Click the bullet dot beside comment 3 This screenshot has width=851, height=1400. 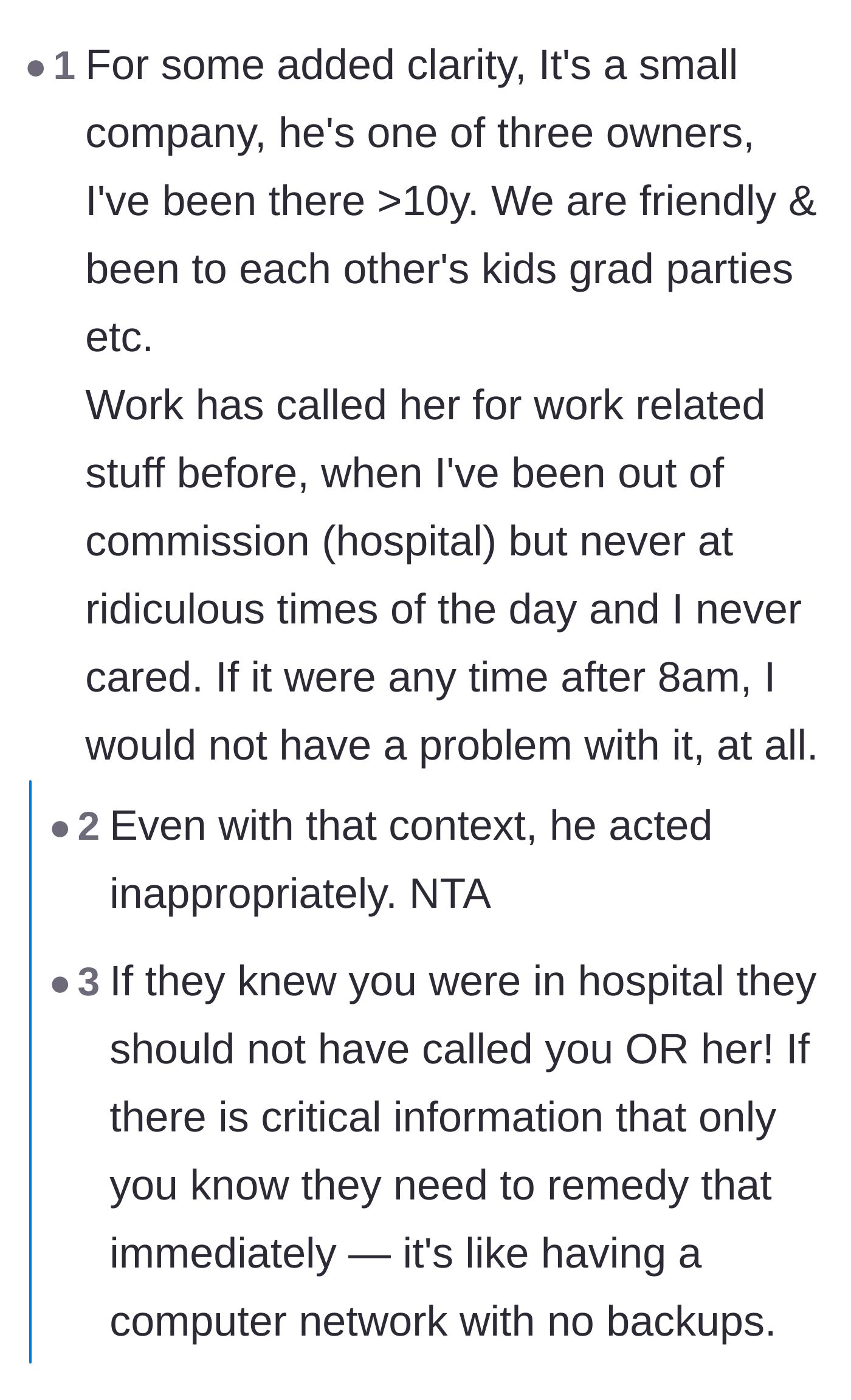point(60,984)
